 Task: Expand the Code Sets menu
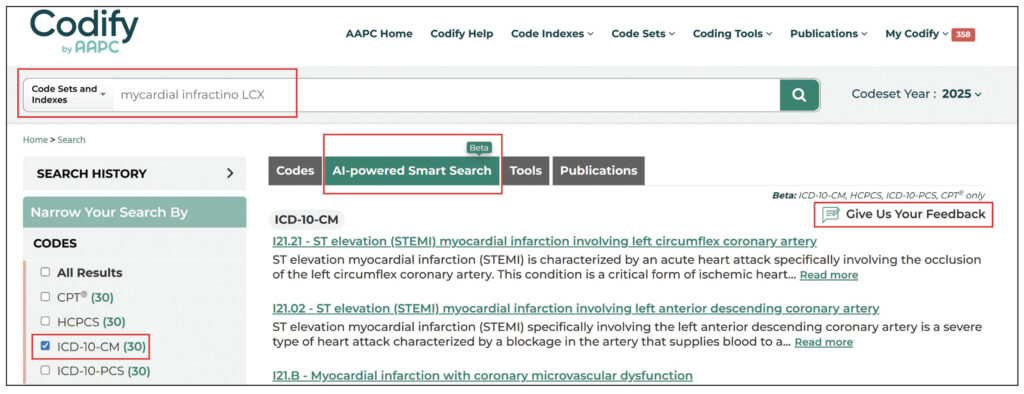click(643, 33)
